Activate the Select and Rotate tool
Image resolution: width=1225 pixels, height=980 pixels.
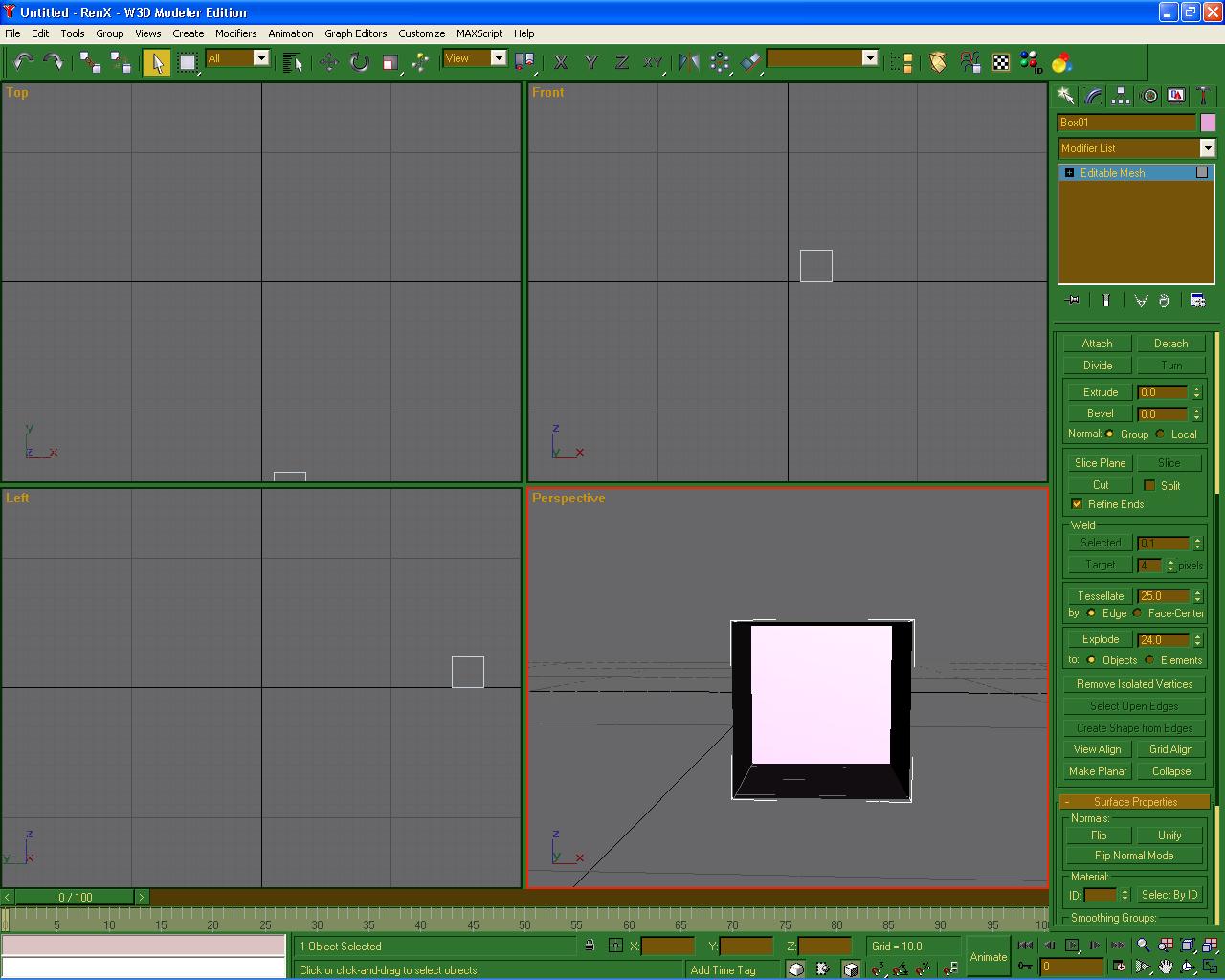[359, 62]
